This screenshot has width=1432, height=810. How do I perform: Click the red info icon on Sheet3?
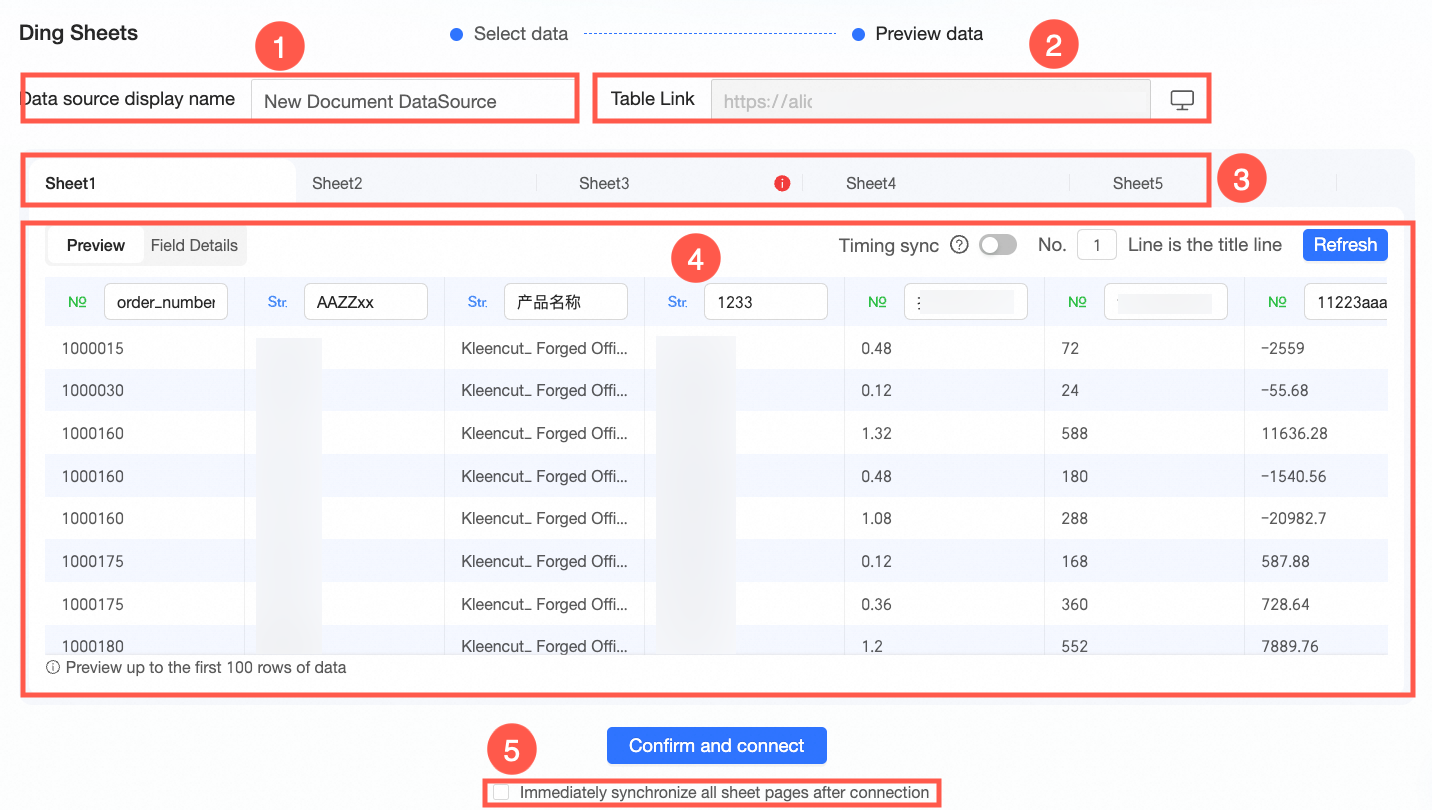click(782, 183)
